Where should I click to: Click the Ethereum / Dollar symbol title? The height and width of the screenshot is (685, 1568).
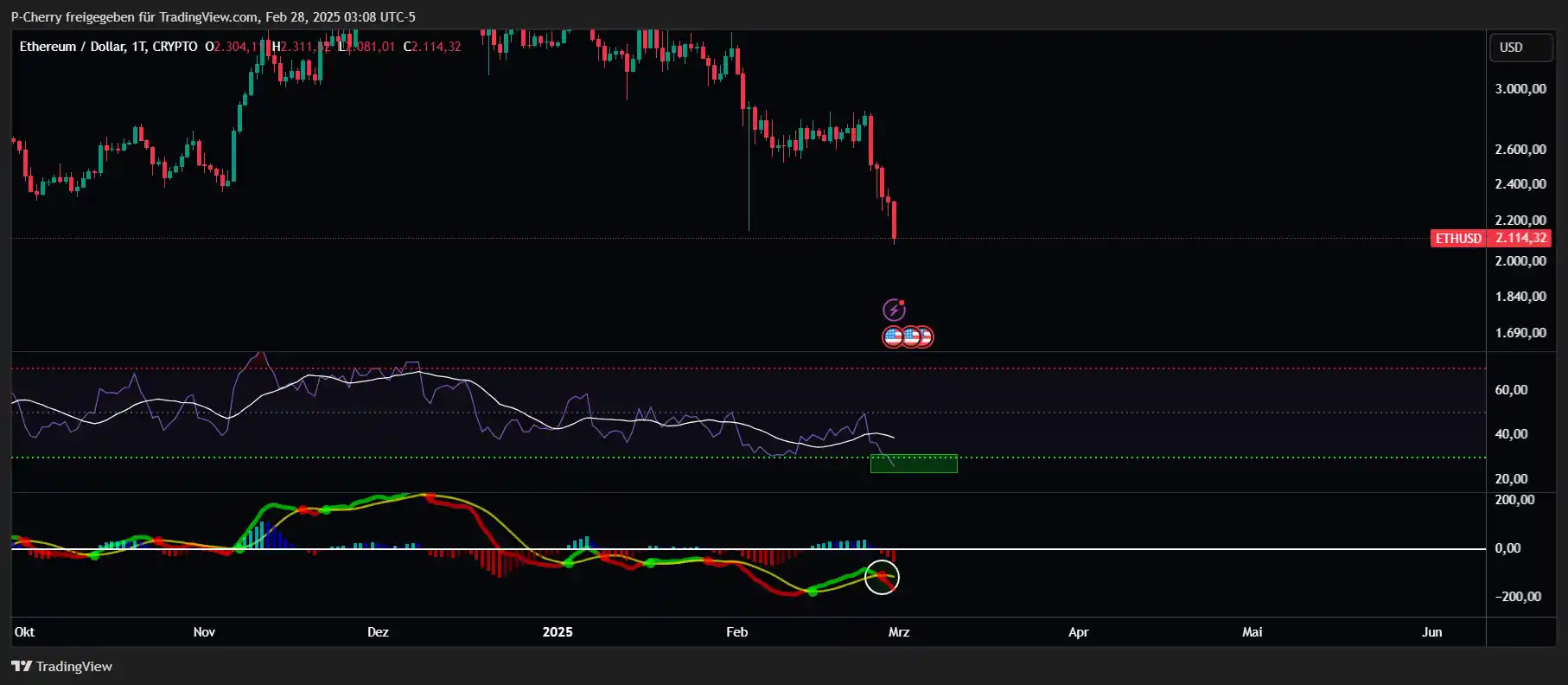click(x=73, y=47)
